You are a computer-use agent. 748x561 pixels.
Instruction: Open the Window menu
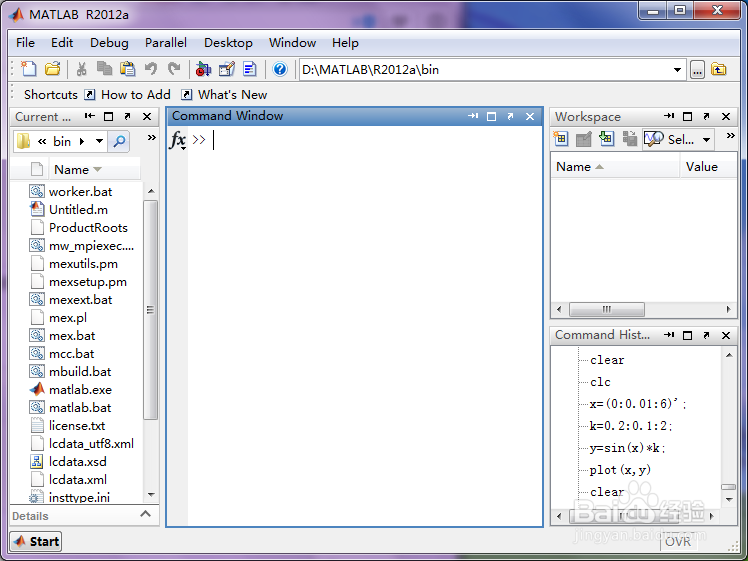click(292, 42)
